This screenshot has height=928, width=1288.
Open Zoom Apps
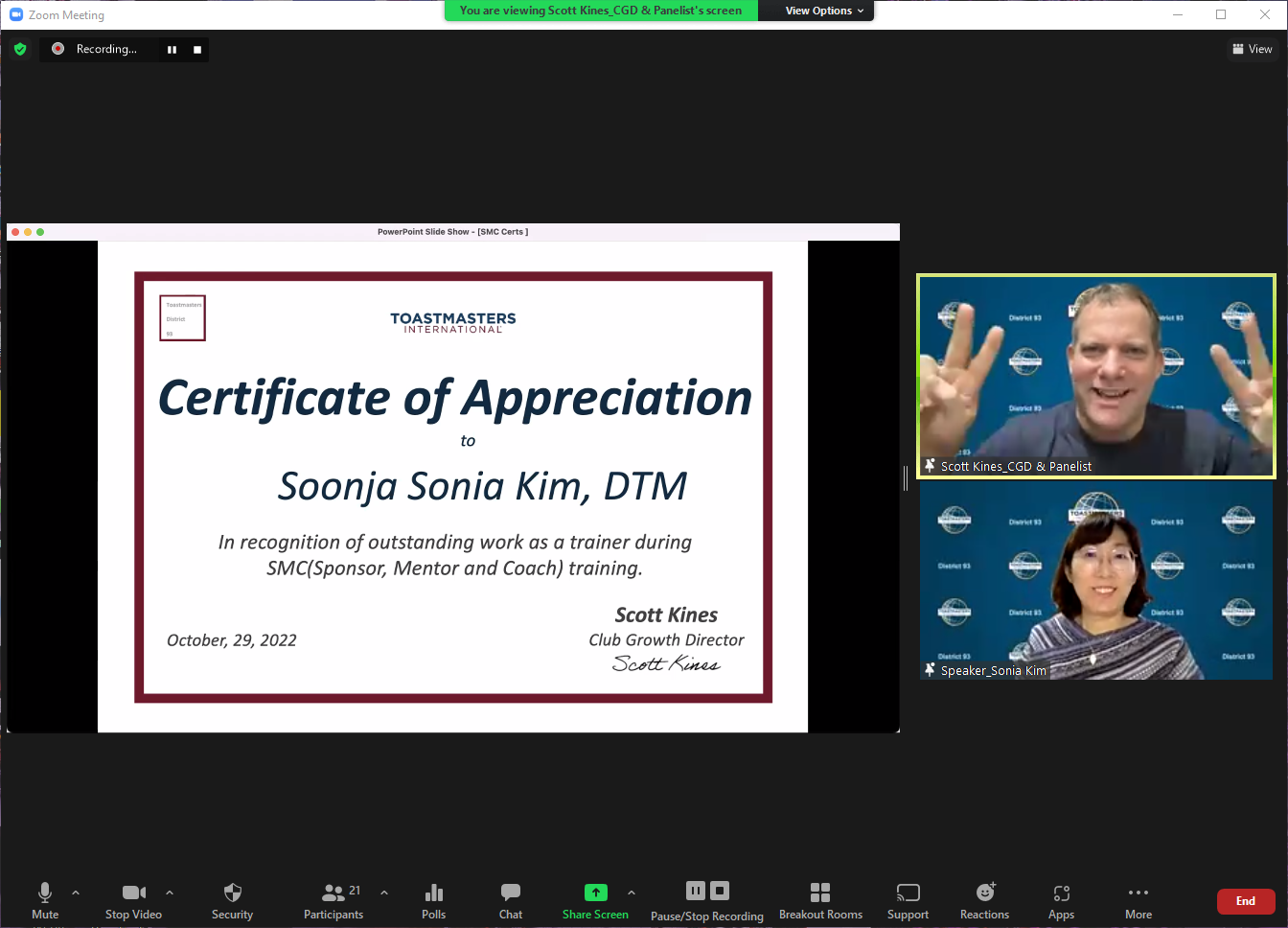[x=1061, y=901]
